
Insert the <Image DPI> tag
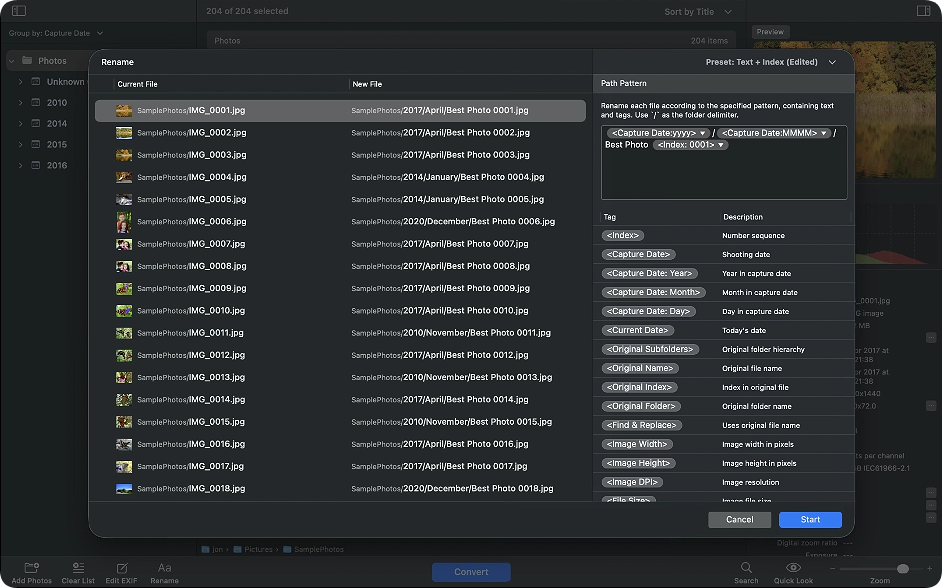[632, 482]
